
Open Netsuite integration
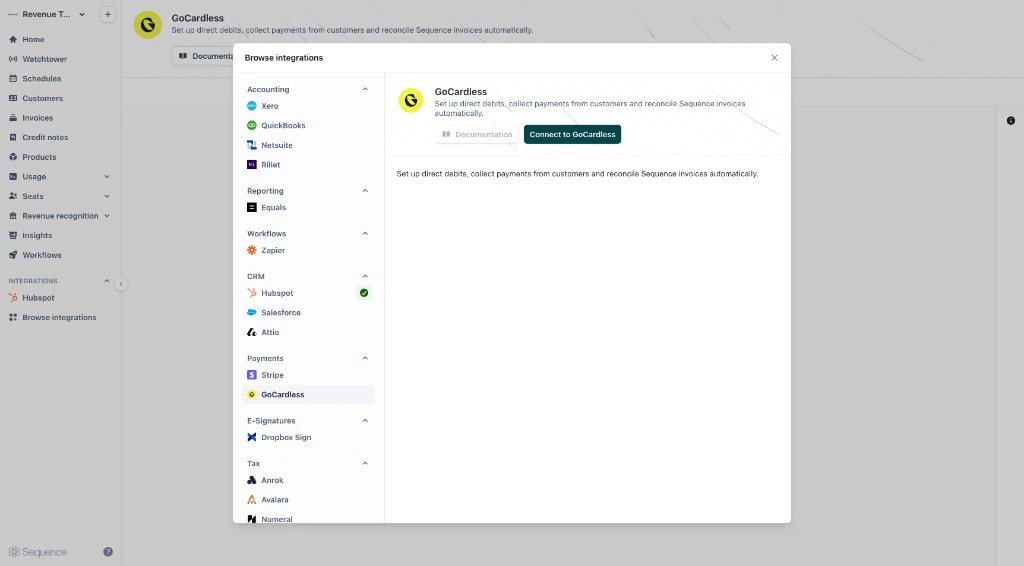[x=308, y=145]
